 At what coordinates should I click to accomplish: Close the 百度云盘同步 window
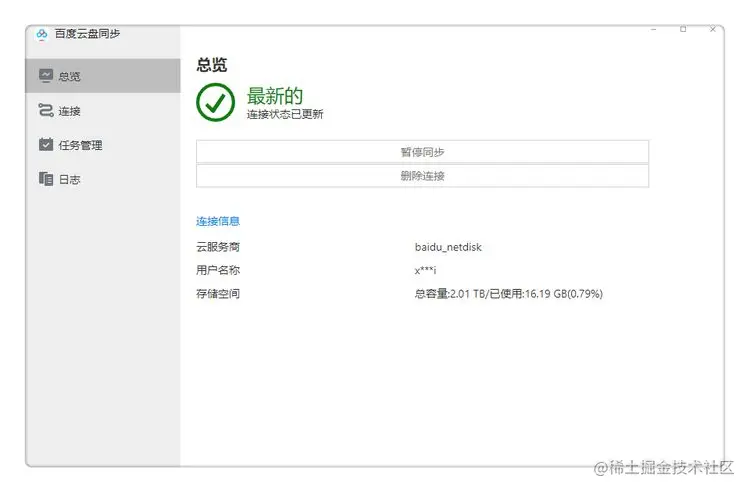pyautogui.click(x=713, y=29)
